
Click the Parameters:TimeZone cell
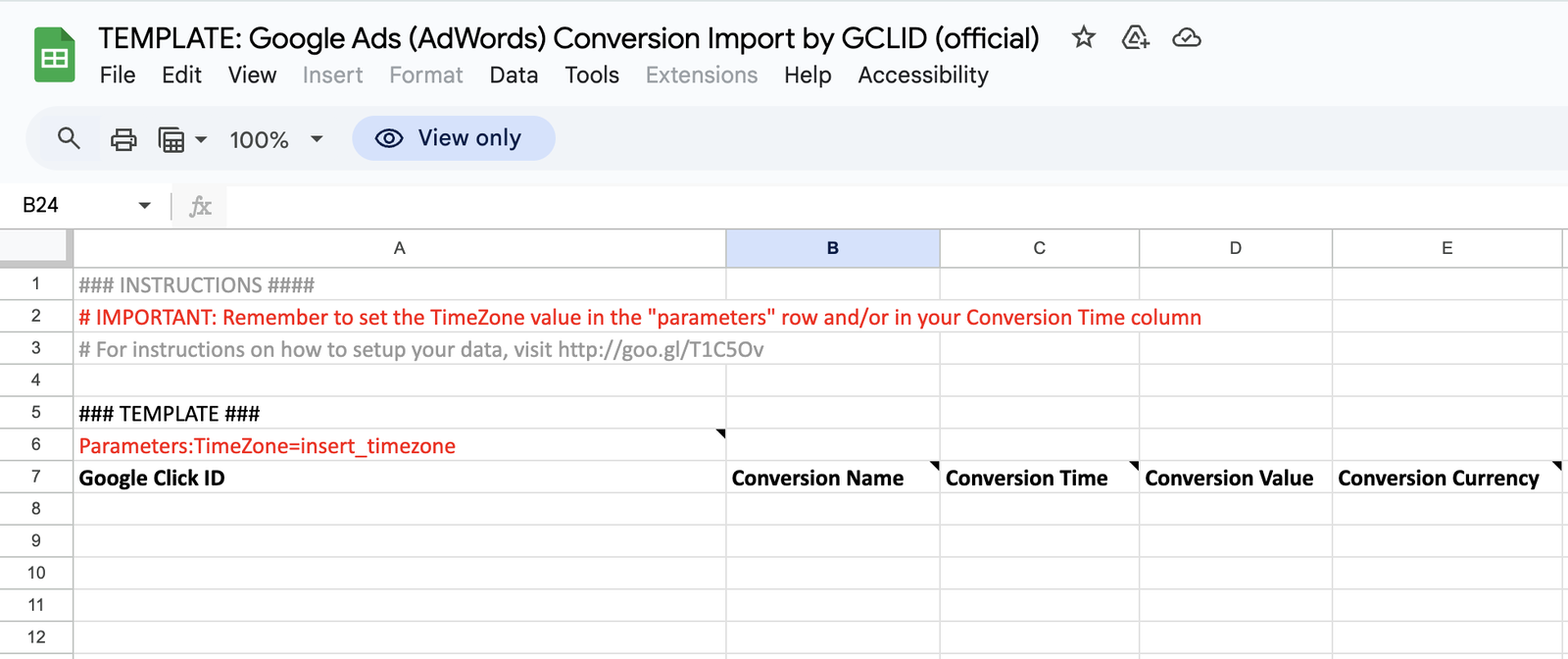tap(399, 446)
